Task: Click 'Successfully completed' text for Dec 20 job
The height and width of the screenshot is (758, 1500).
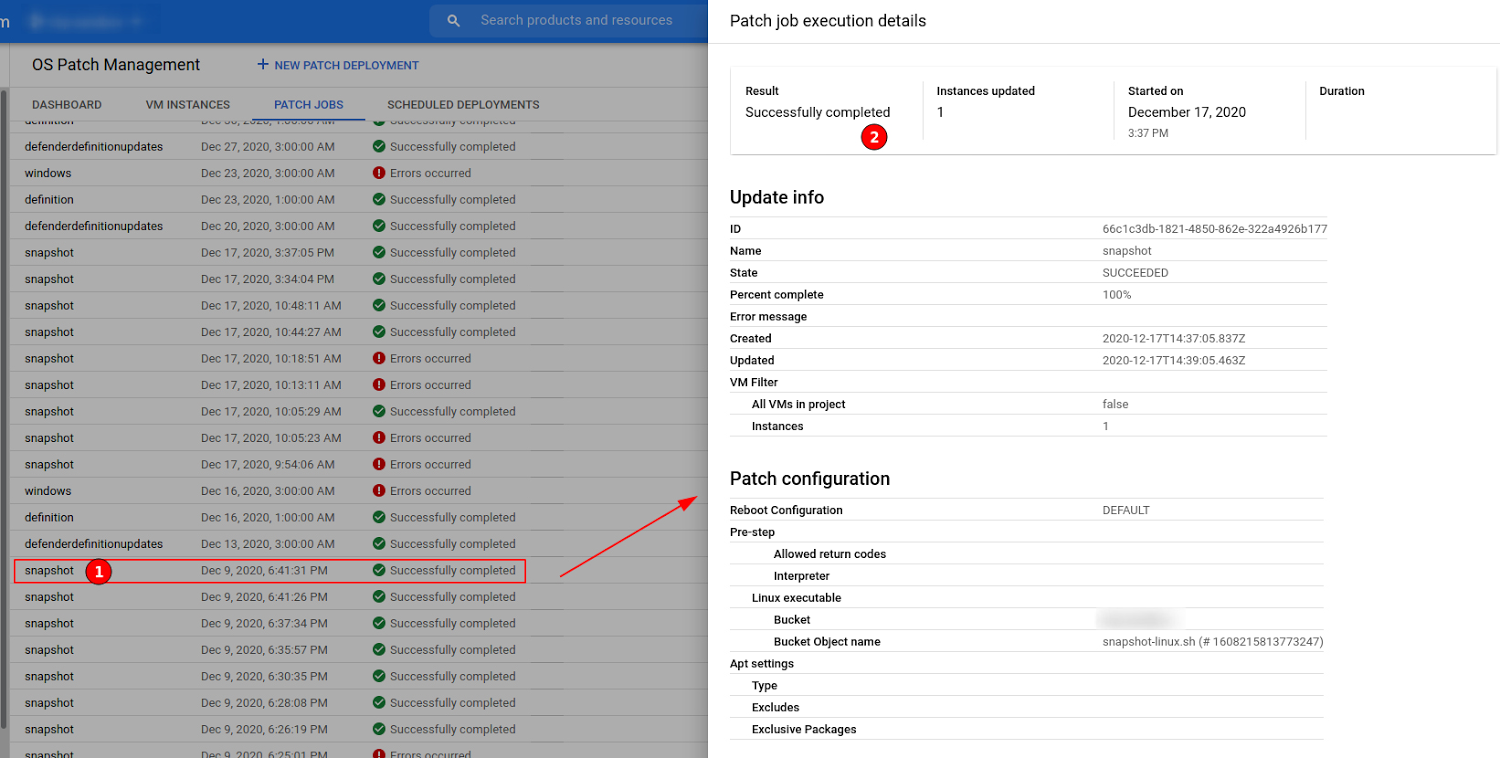Action: [453, 226]
